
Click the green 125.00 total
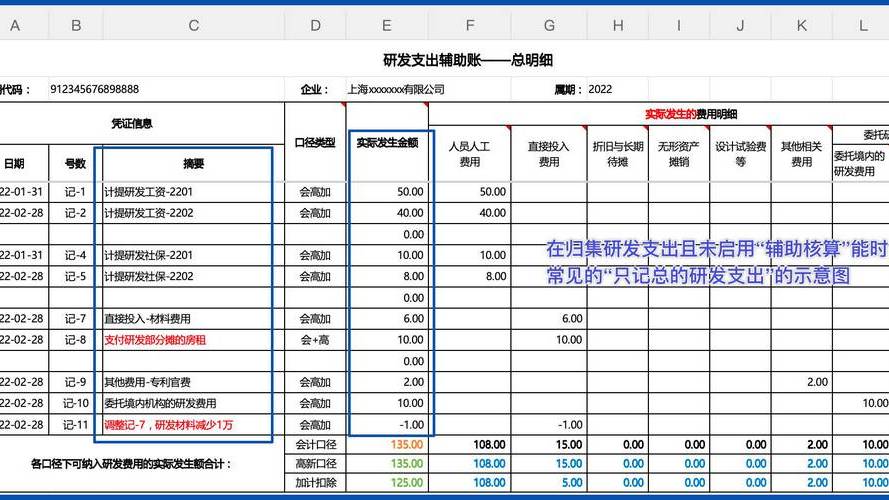click(407, 483)
